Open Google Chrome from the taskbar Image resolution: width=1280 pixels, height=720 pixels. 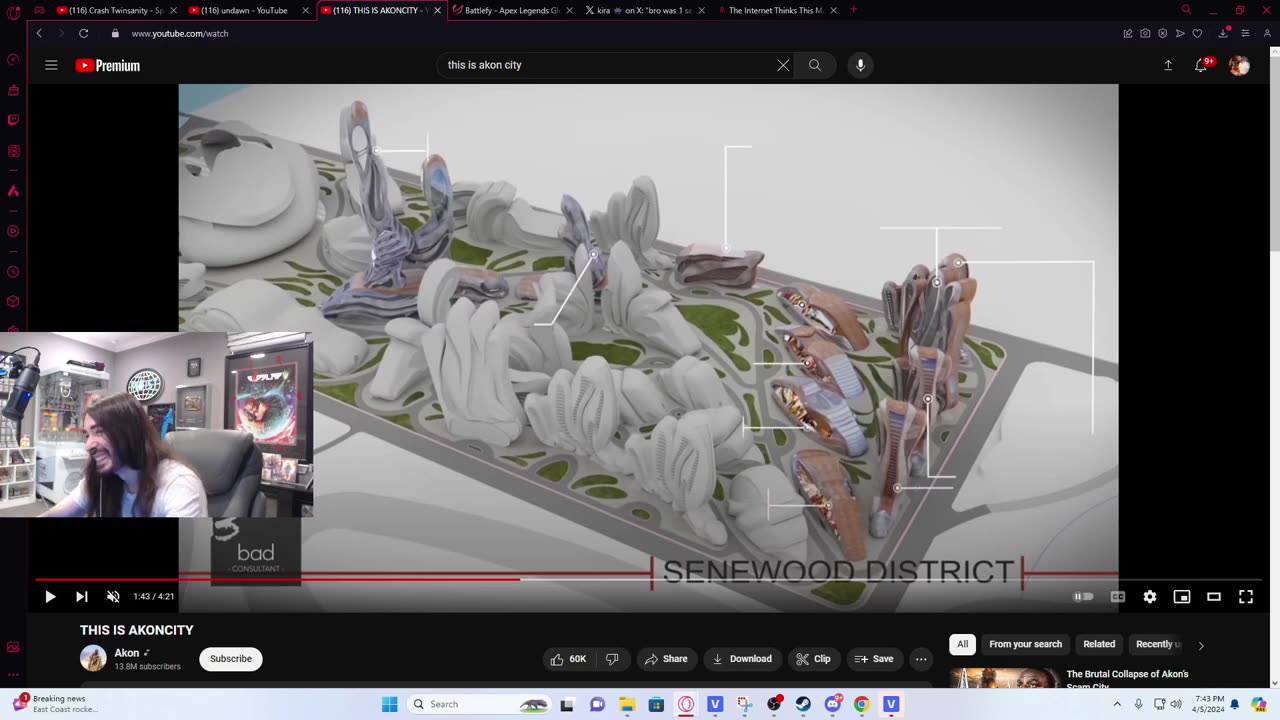[862, 704]
